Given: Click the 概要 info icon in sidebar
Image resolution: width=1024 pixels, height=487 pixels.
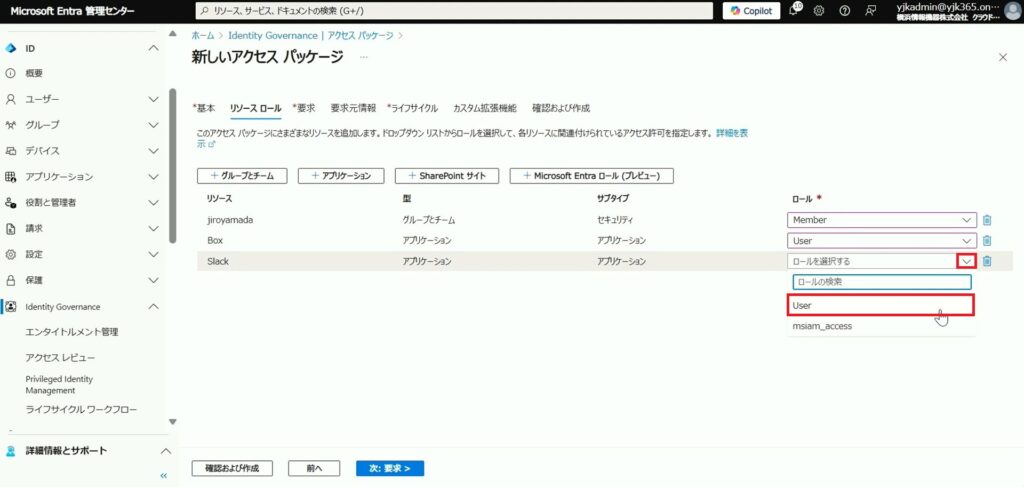Looking at the screenshot, I should coord(10,74).
